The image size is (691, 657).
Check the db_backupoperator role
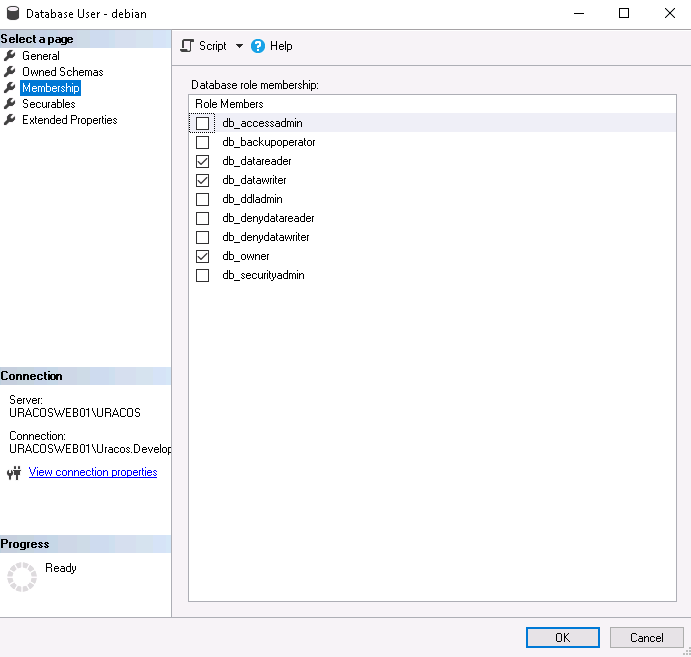203,142
